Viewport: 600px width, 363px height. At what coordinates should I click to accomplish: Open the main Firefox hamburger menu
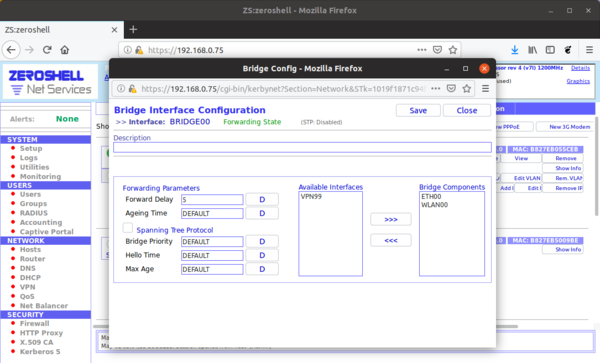click(x=589, y=50)
